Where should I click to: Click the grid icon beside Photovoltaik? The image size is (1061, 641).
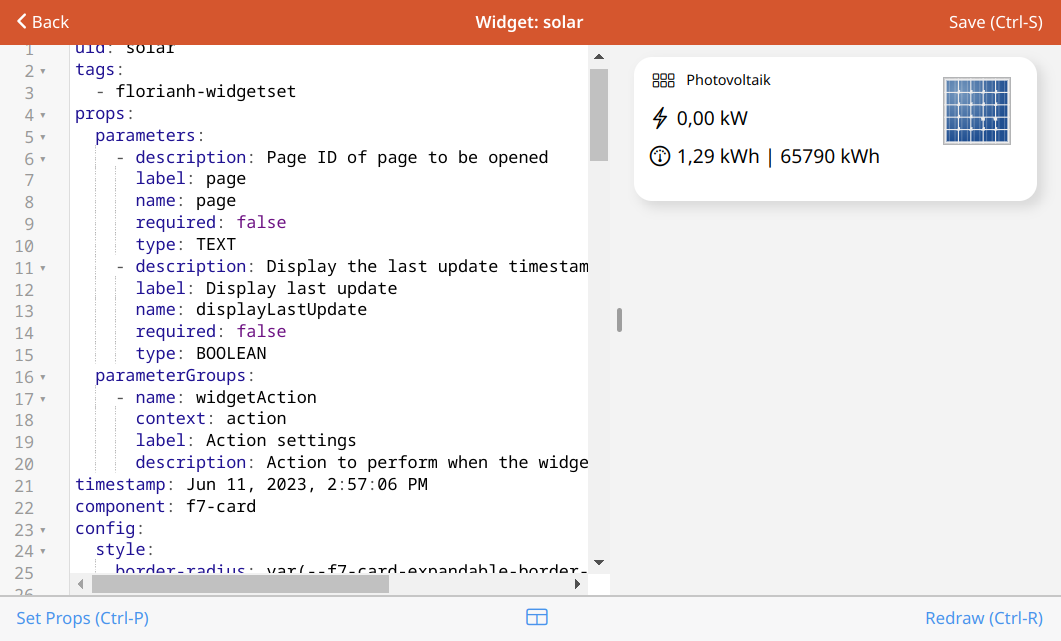point(662,80)
